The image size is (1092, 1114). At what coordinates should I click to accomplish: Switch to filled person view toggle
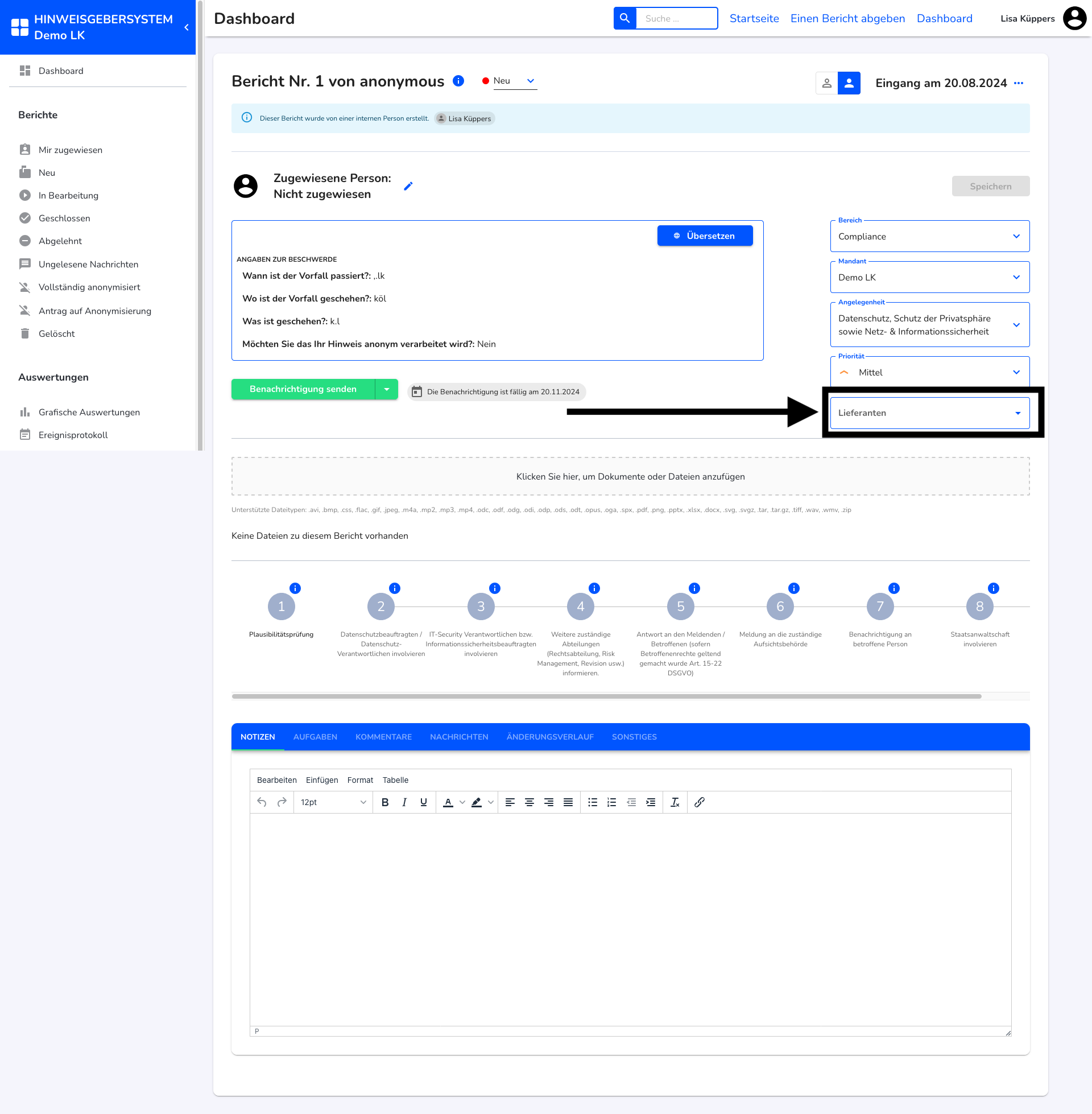coord(849,83)
